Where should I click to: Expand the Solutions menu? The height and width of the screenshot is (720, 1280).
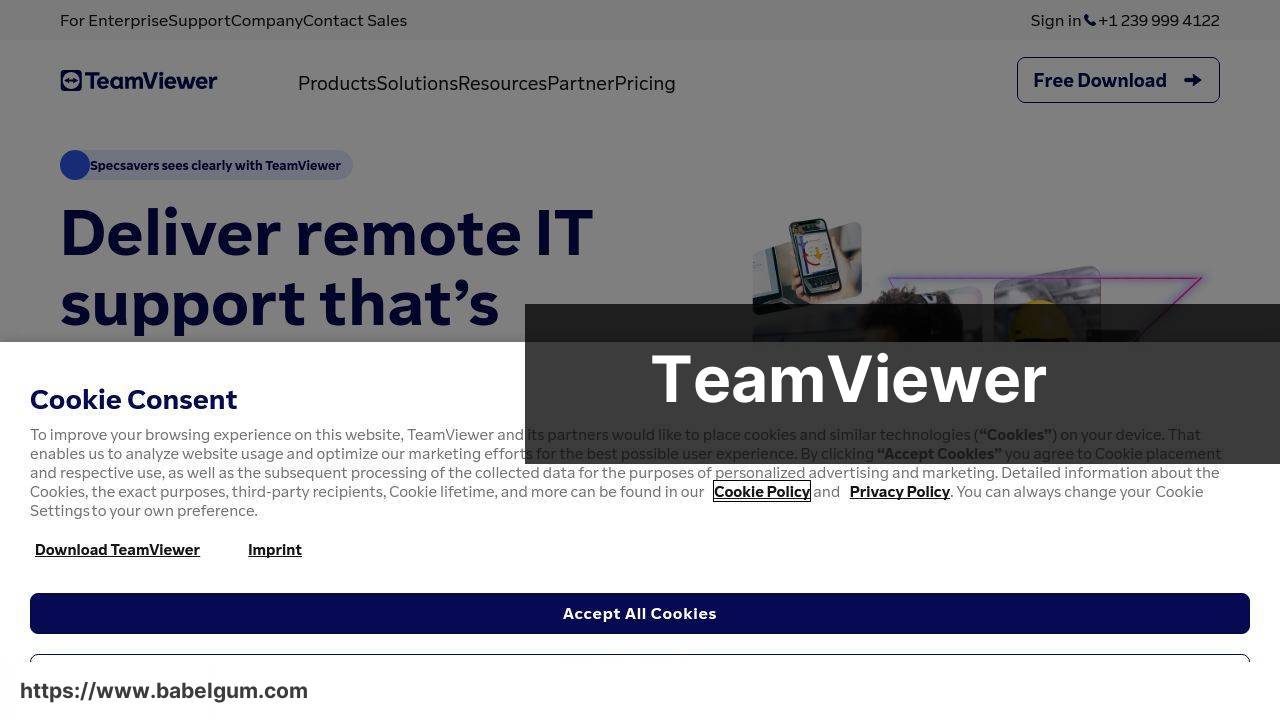[x=417, y=84]
